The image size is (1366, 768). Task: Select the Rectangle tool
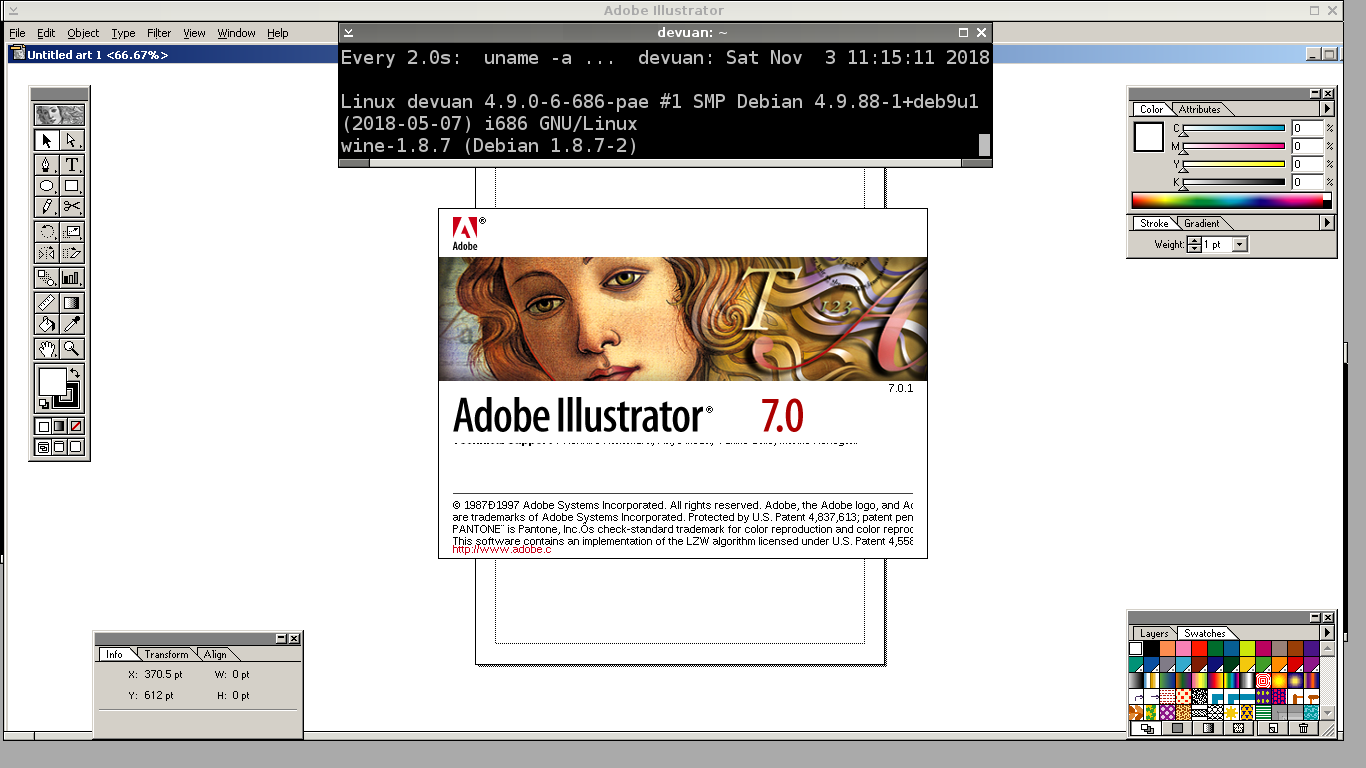click(x=72, y=186)
